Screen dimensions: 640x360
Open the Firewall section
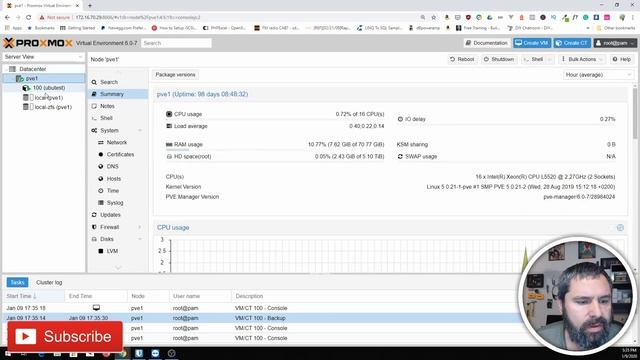coord(109,227)
